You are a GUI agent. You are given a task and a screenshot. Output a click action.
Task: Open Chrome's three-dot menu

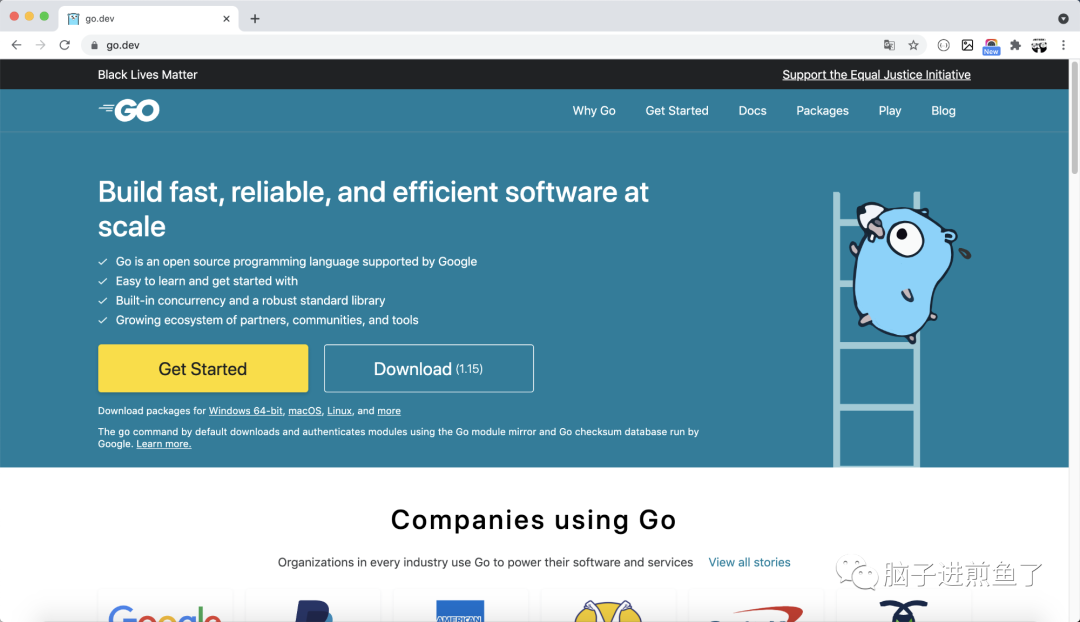1063,45
